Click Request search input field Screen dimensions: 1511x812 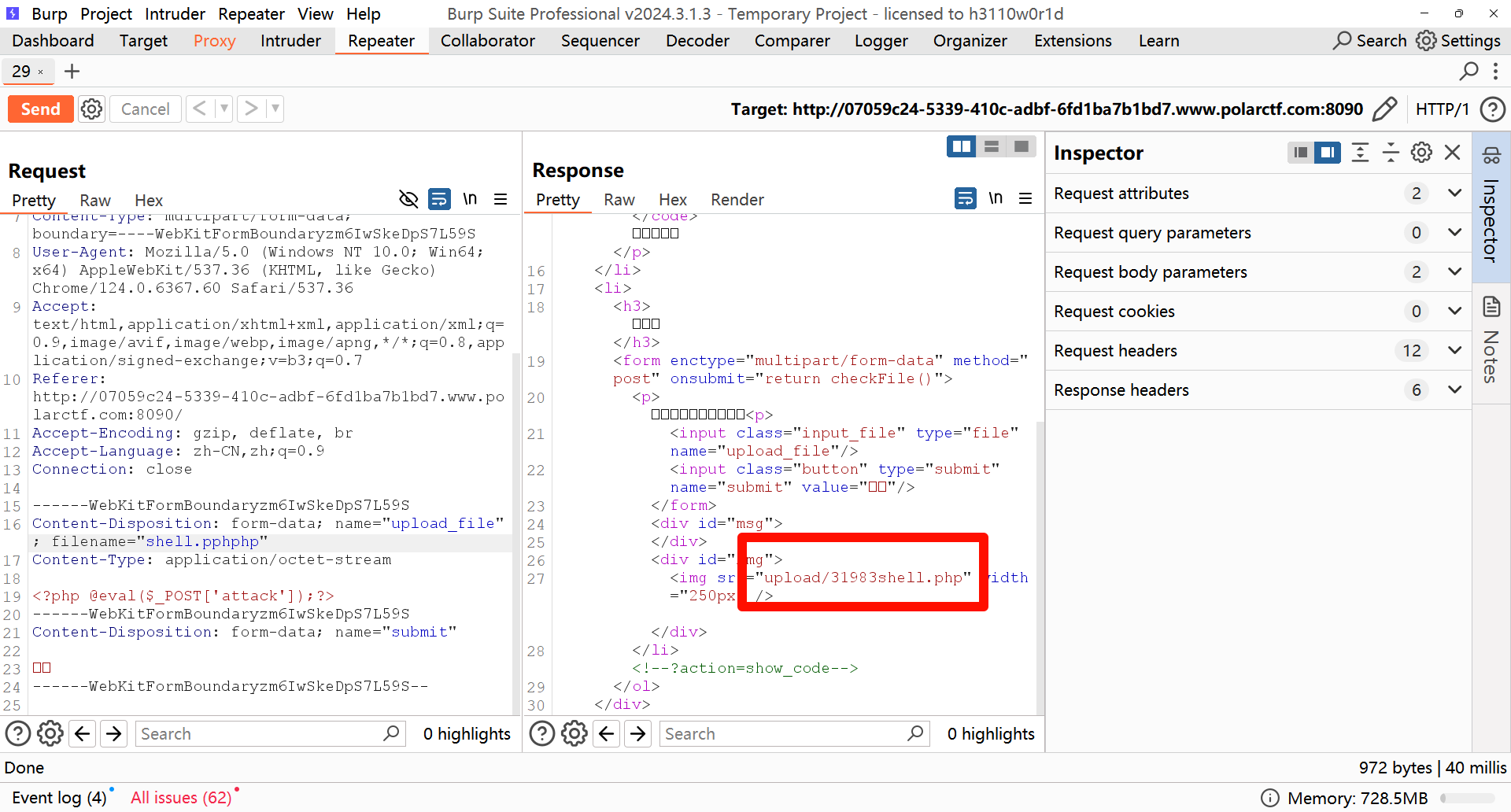[x=270, y=734]
